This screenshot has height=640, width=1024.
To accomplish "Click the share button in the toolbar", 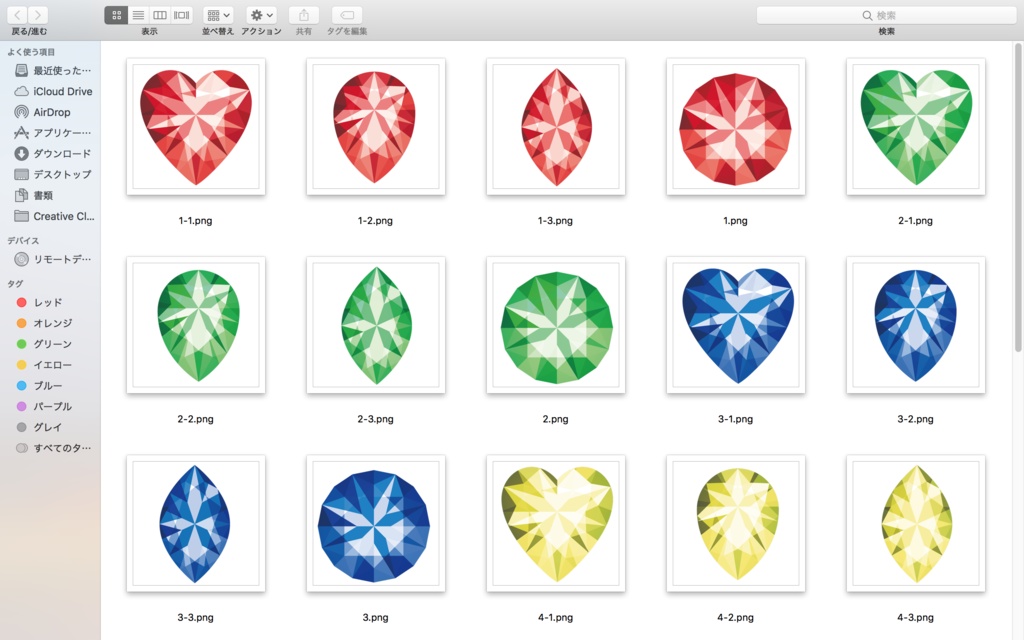I will point(304,15).
